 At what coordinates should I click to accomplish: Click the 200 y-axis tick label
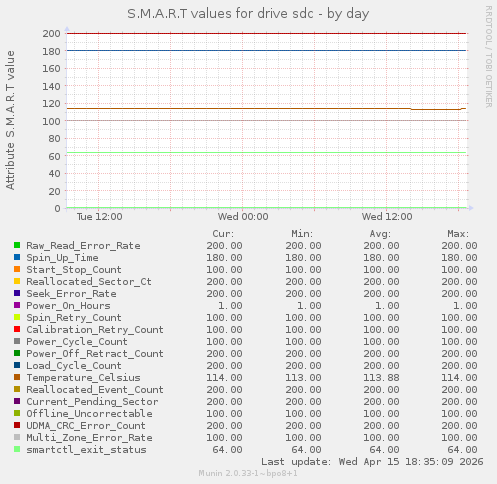click(51, 33)
